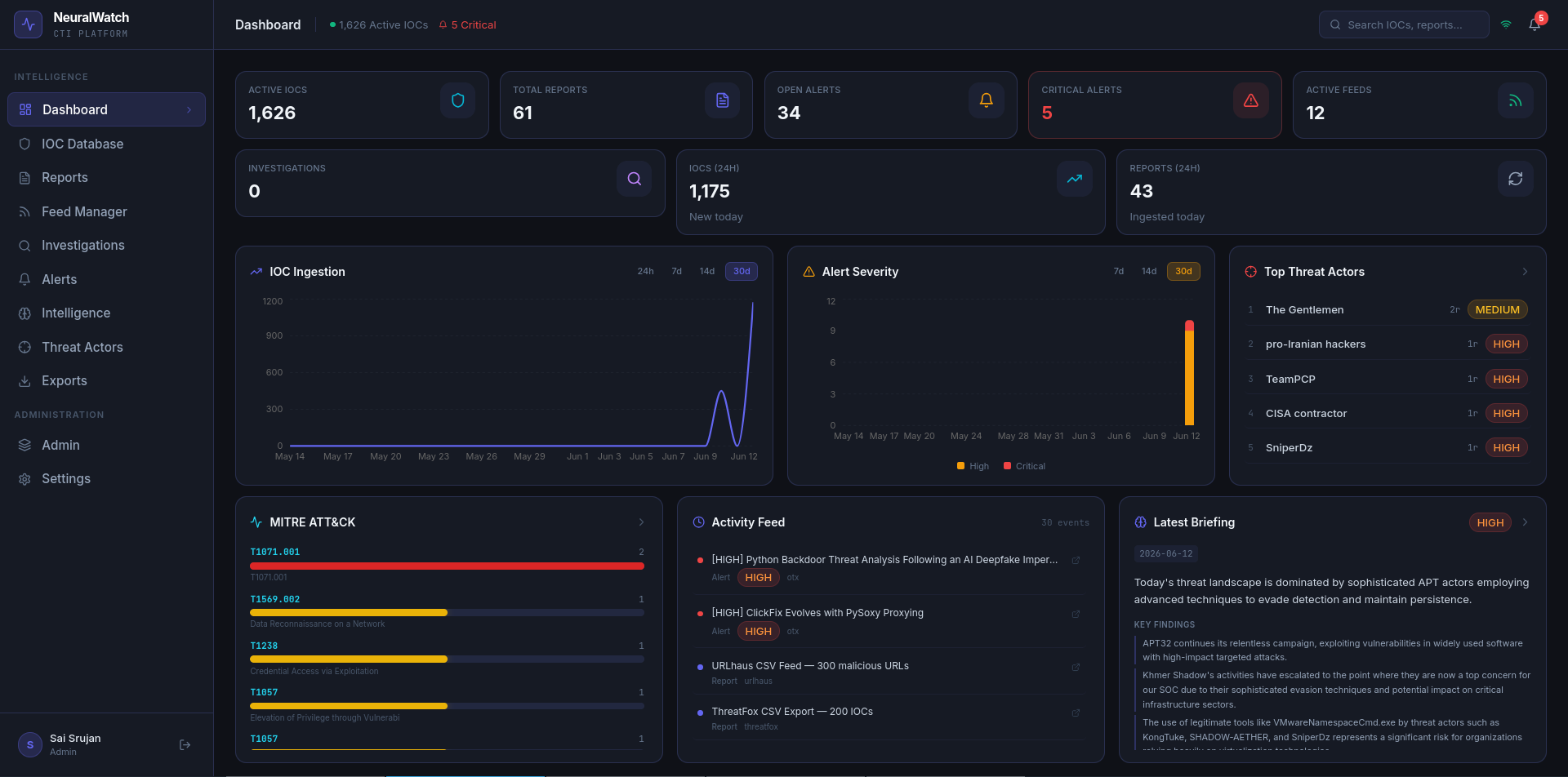Screen dimensions: 1568x777
Task: Click the warning triangle on Critical Alerts card
Action: pos(1250,100)
